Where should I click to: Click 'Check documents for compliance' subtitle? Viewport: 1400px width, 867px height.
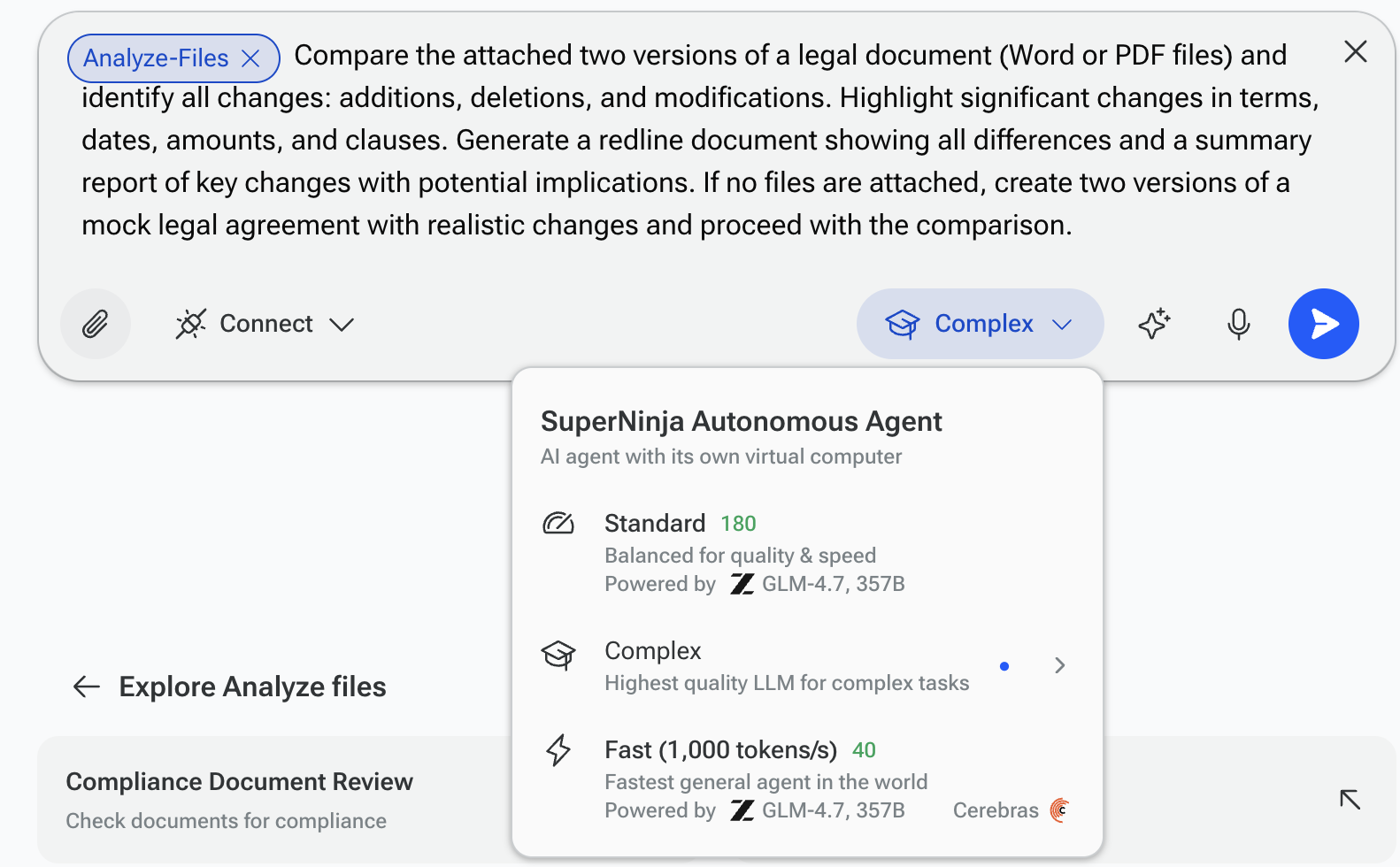(x=226, y=821)
